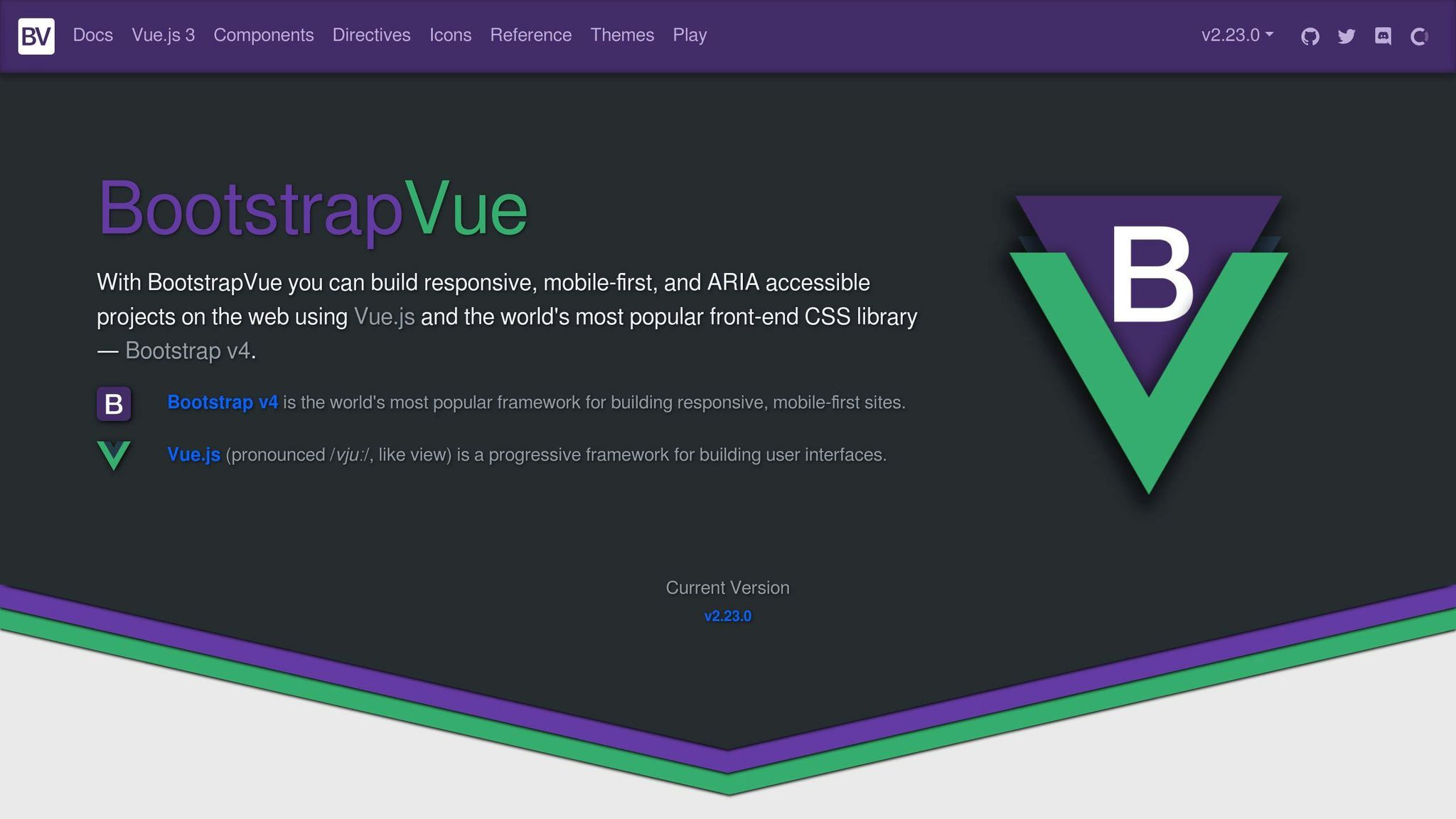Follow the bold blue Vue.js link
1456x819 pixels.
coord(194,455)
